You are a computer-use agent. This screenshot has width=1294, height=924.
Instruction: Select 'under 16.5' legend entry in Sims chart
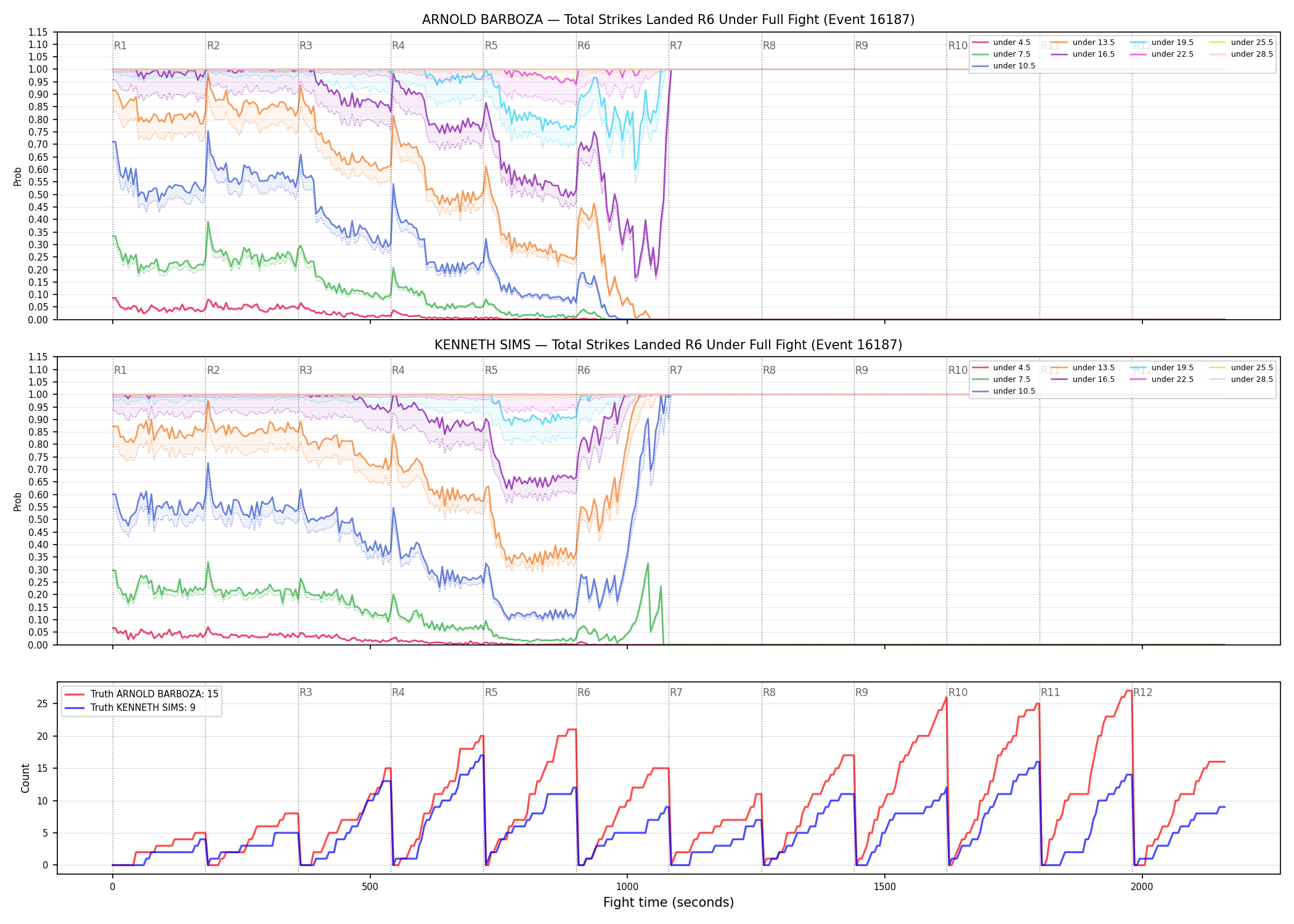(1083, 379)
